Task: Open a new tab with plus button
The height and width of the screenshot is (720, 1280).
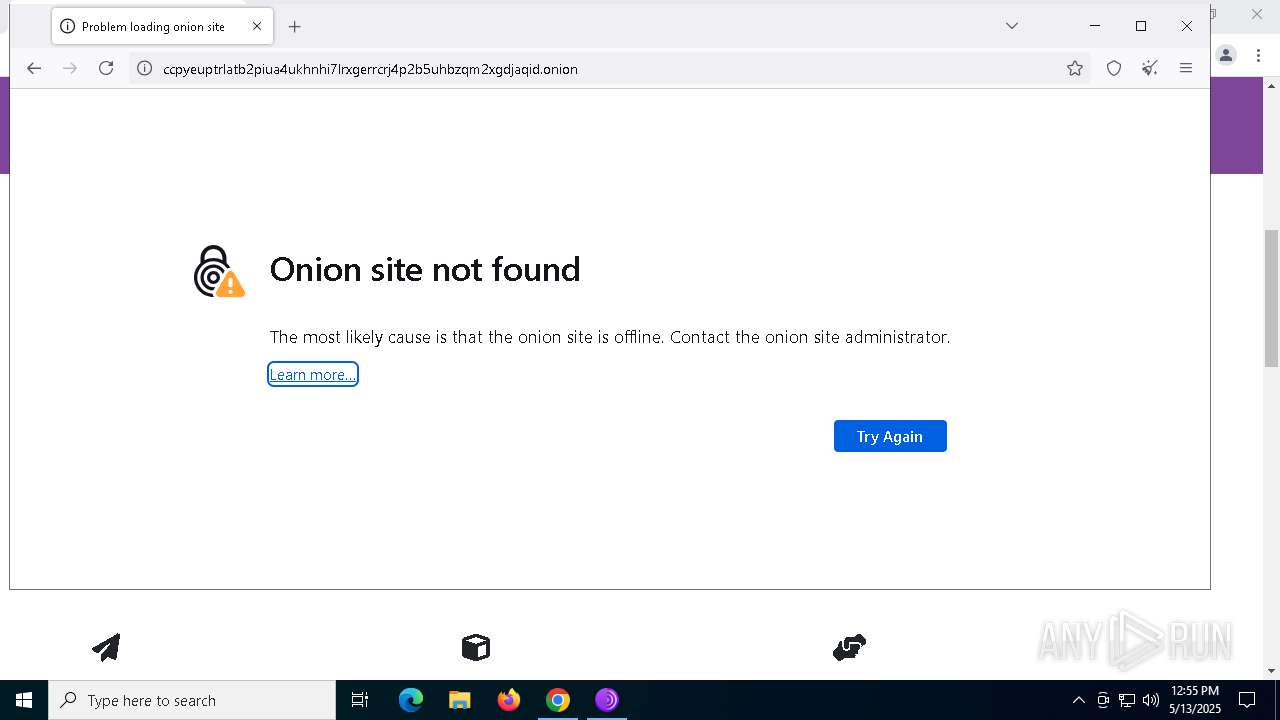Action: (x=294, y=27)
